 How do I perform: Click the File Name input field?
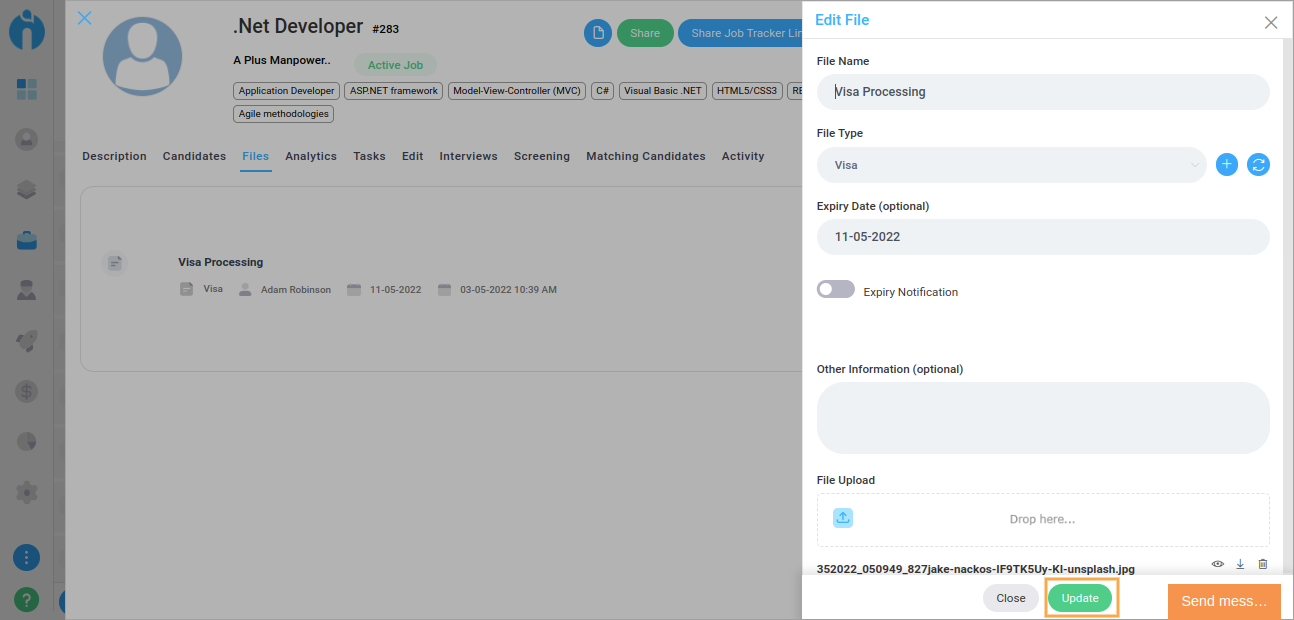click(x=1042, y=92)
